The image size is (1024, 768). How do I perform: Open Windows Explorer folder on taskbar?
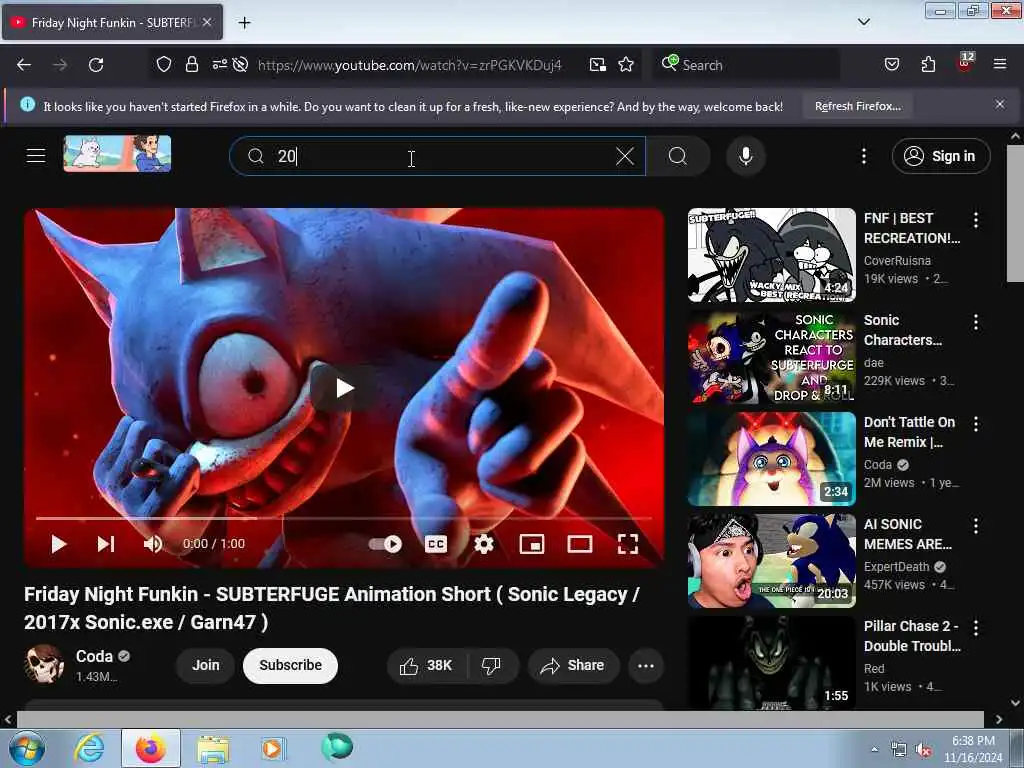click(213, 749)
